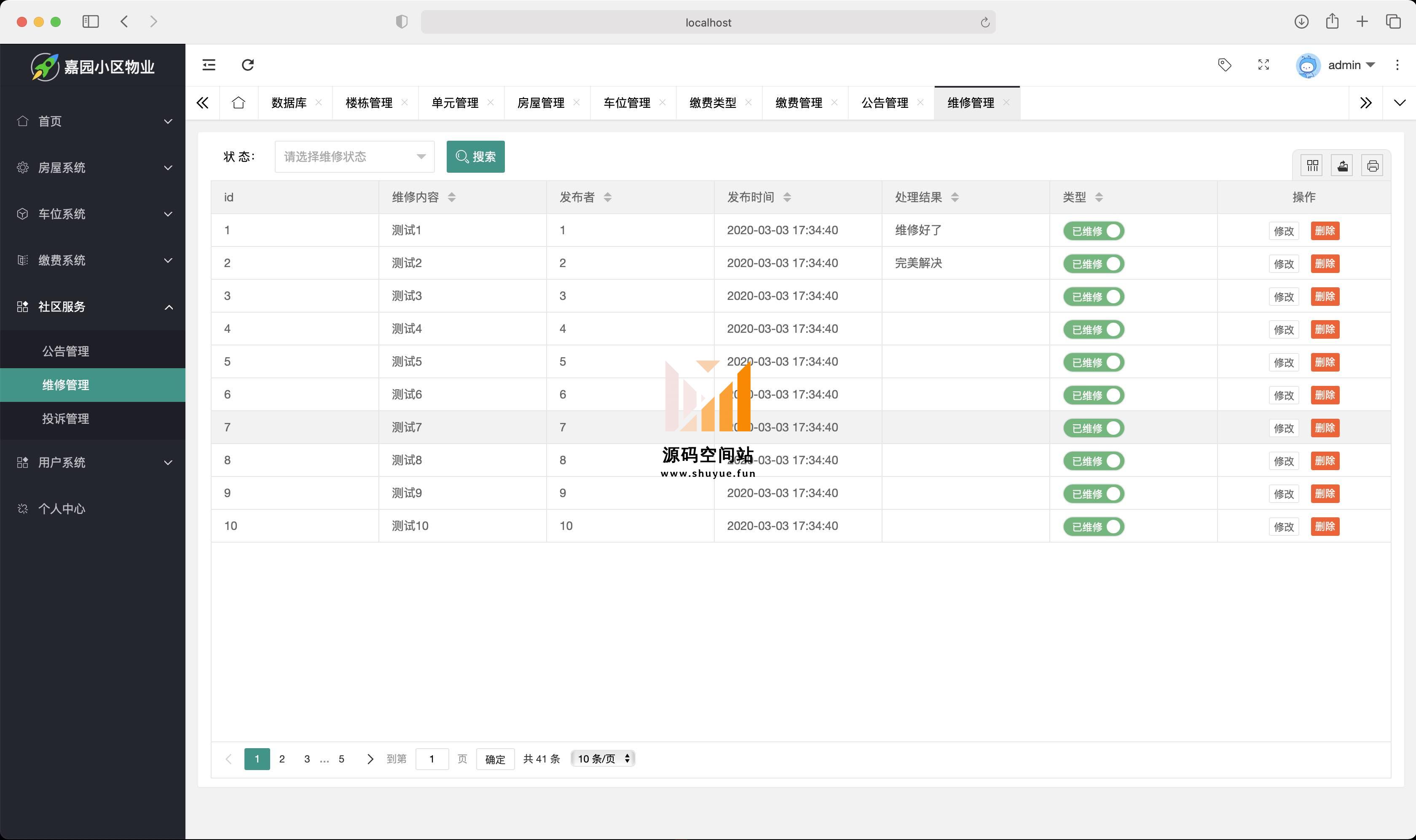Click 修改 for 测试1 row
The width and height of the screenshot is (1416, 840).
point(1284,231)
